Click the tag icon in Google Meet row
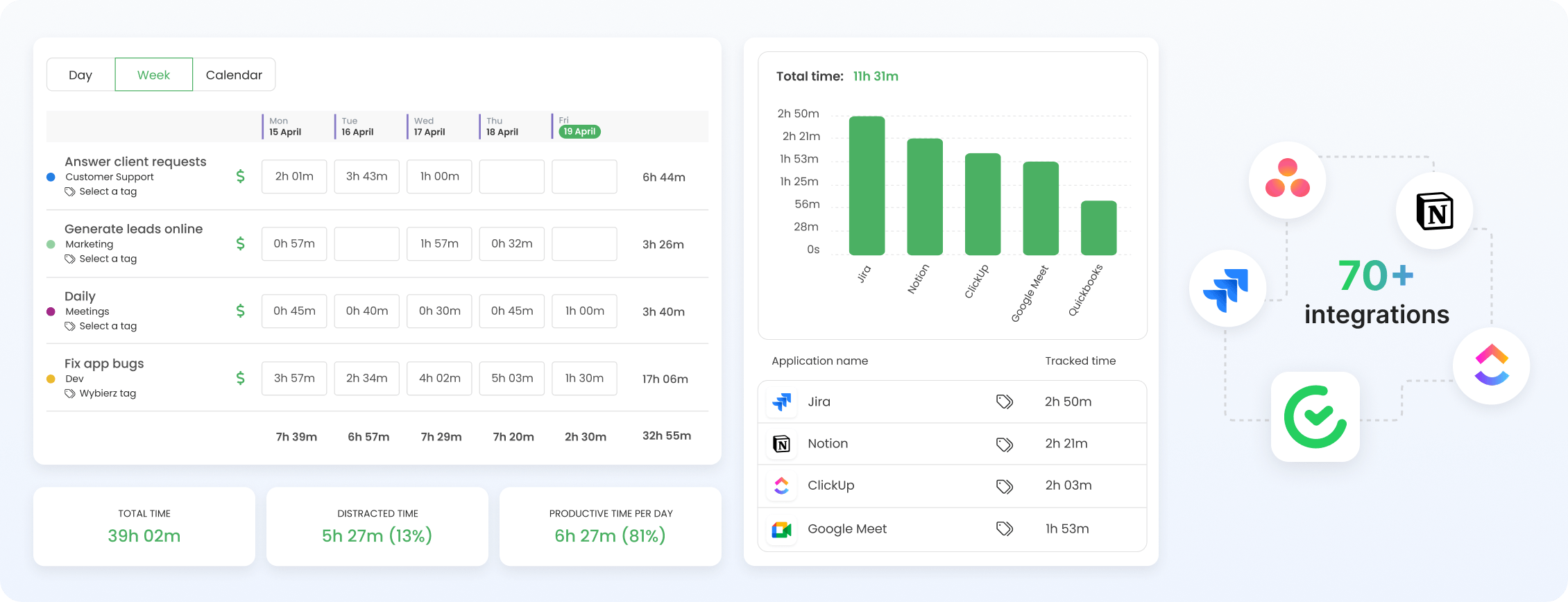The image size is (1568, 602). pyautogui.click(x=1004, y=529)
